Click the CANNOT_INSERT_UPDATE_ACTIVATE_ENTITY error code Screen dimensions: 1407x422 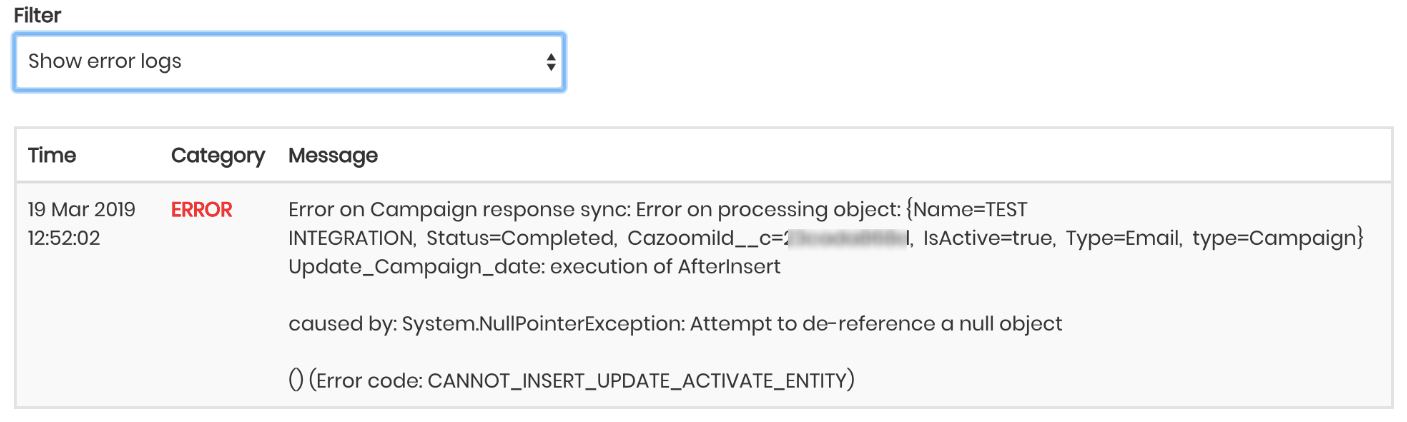[x=635, y=381]
